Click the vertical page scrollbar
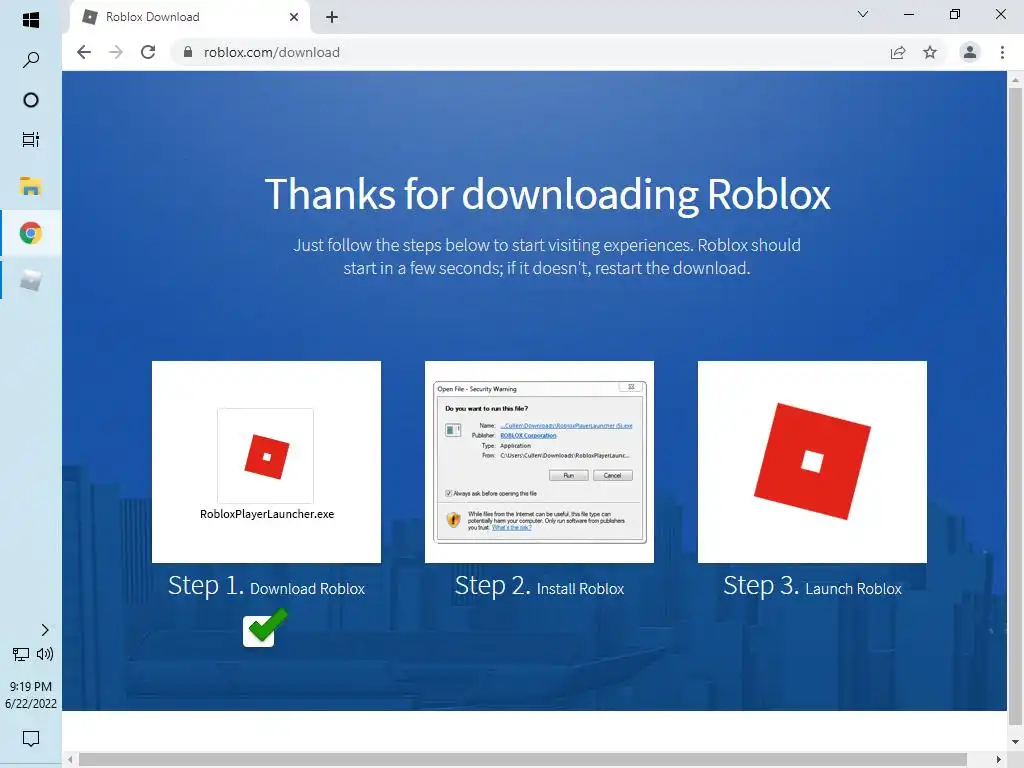Screen dimensions: 1024x768 click(x=1015, y=406)
